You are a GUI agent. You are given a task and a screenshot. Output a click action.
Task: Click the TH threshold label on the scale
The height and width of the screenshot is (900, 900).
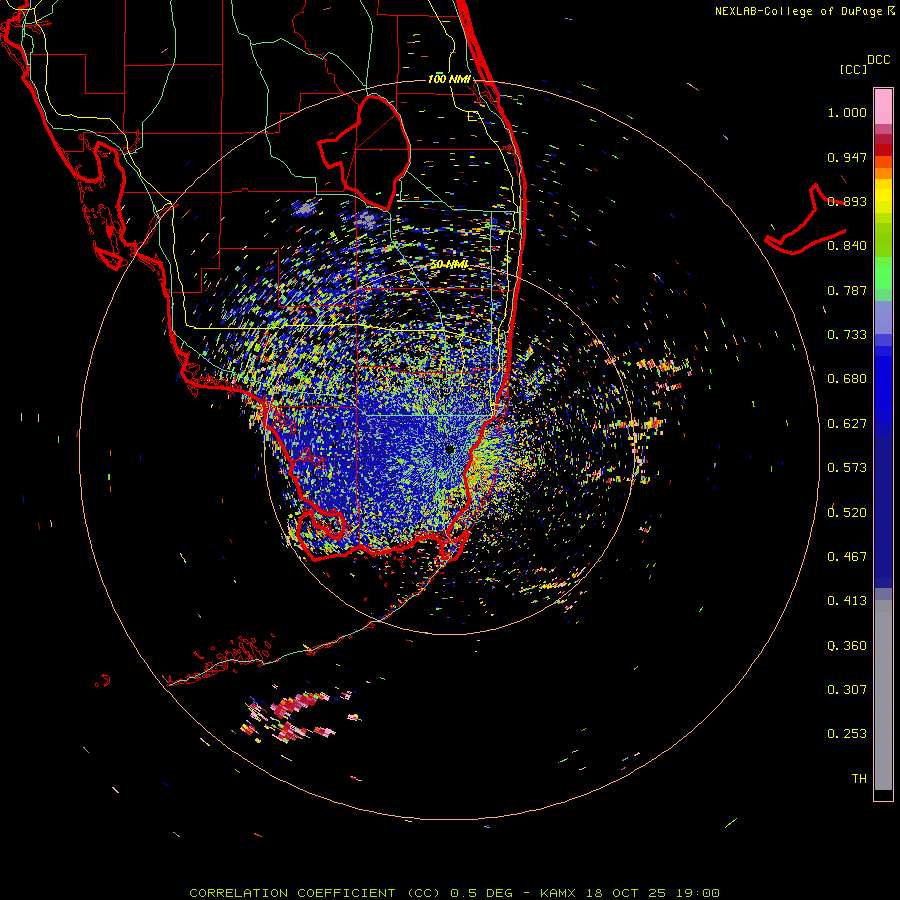(859, 779)
